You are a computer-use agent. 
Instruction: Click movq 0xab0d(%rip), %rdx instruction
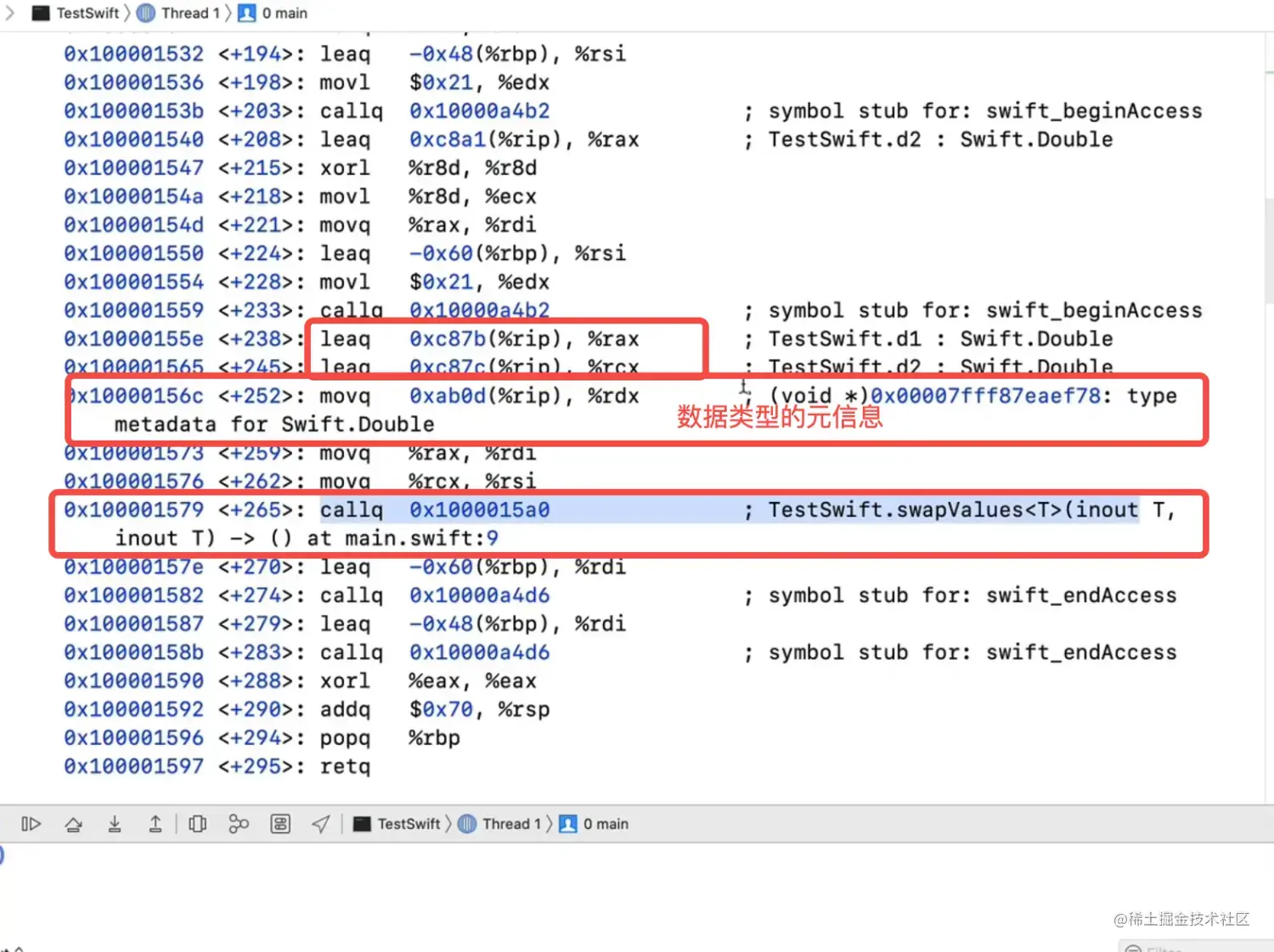(480, 396)
